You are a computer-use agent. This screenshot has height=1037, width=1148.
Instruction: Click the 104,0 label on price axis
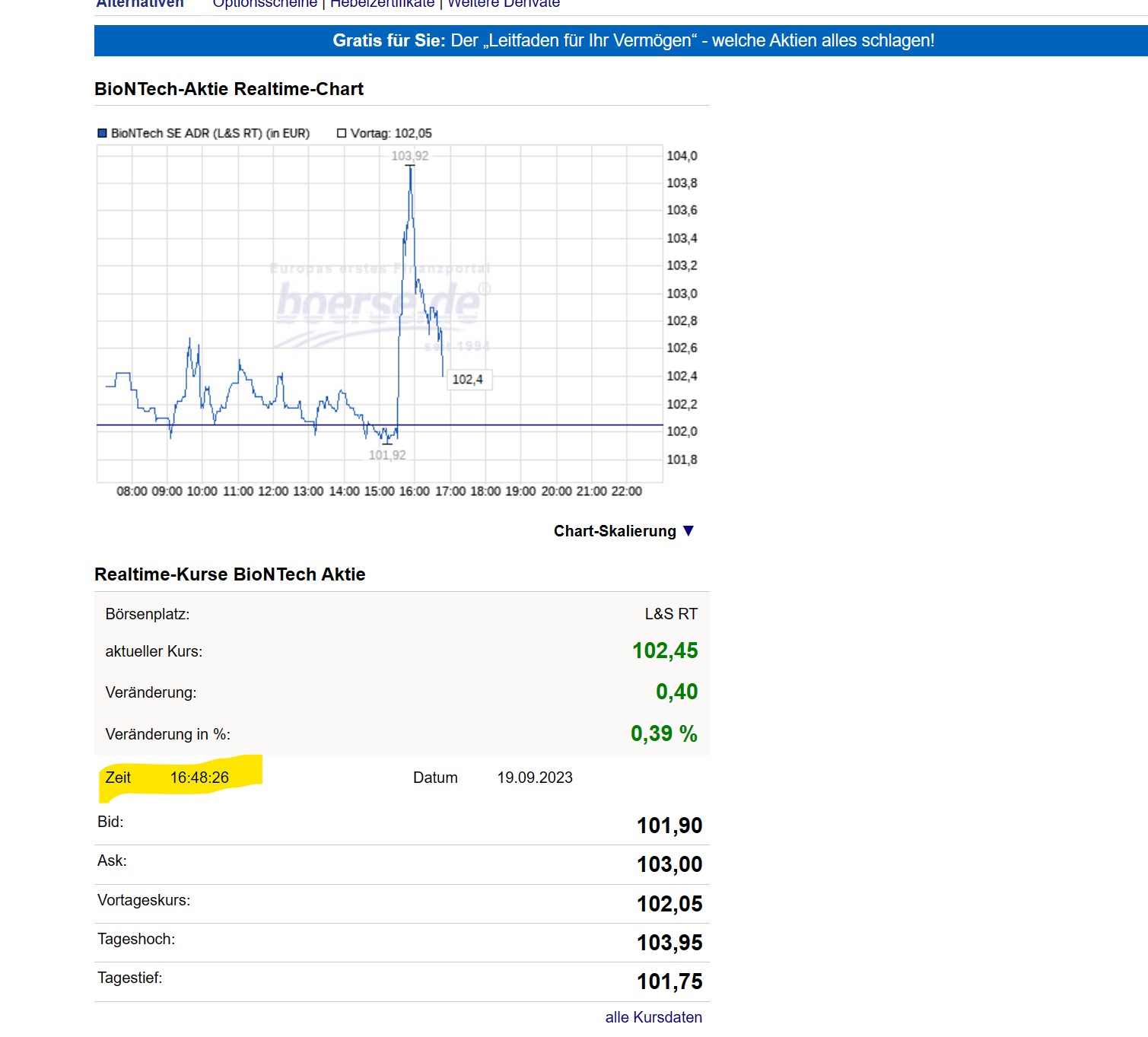(682, 156)
